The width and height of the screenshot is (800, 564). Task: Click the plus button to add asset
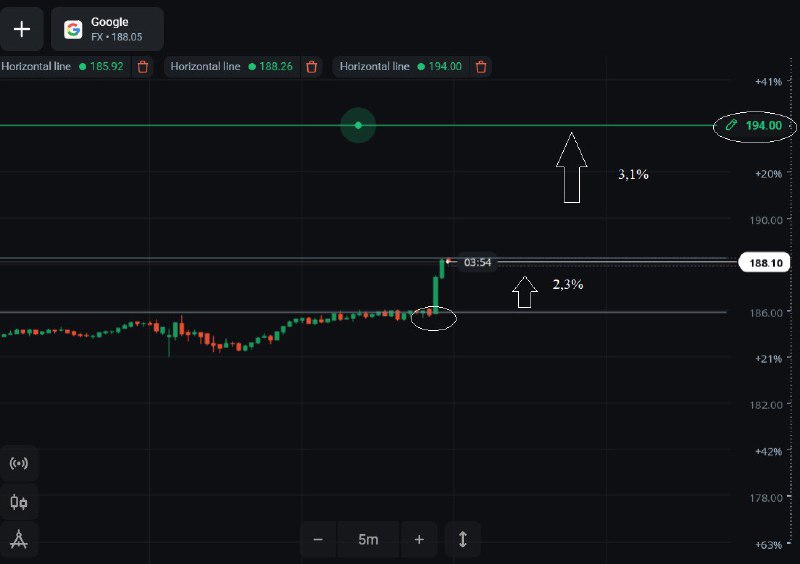coord(21,29)
